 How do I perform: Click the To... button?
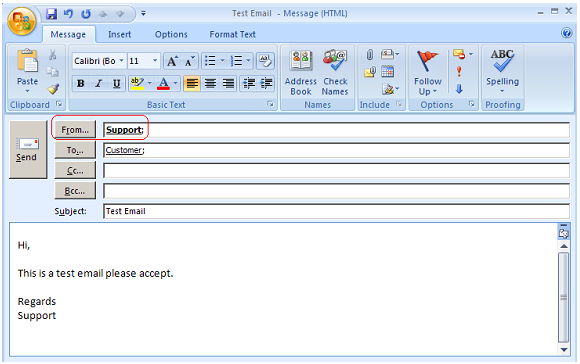tap(75, 150)
